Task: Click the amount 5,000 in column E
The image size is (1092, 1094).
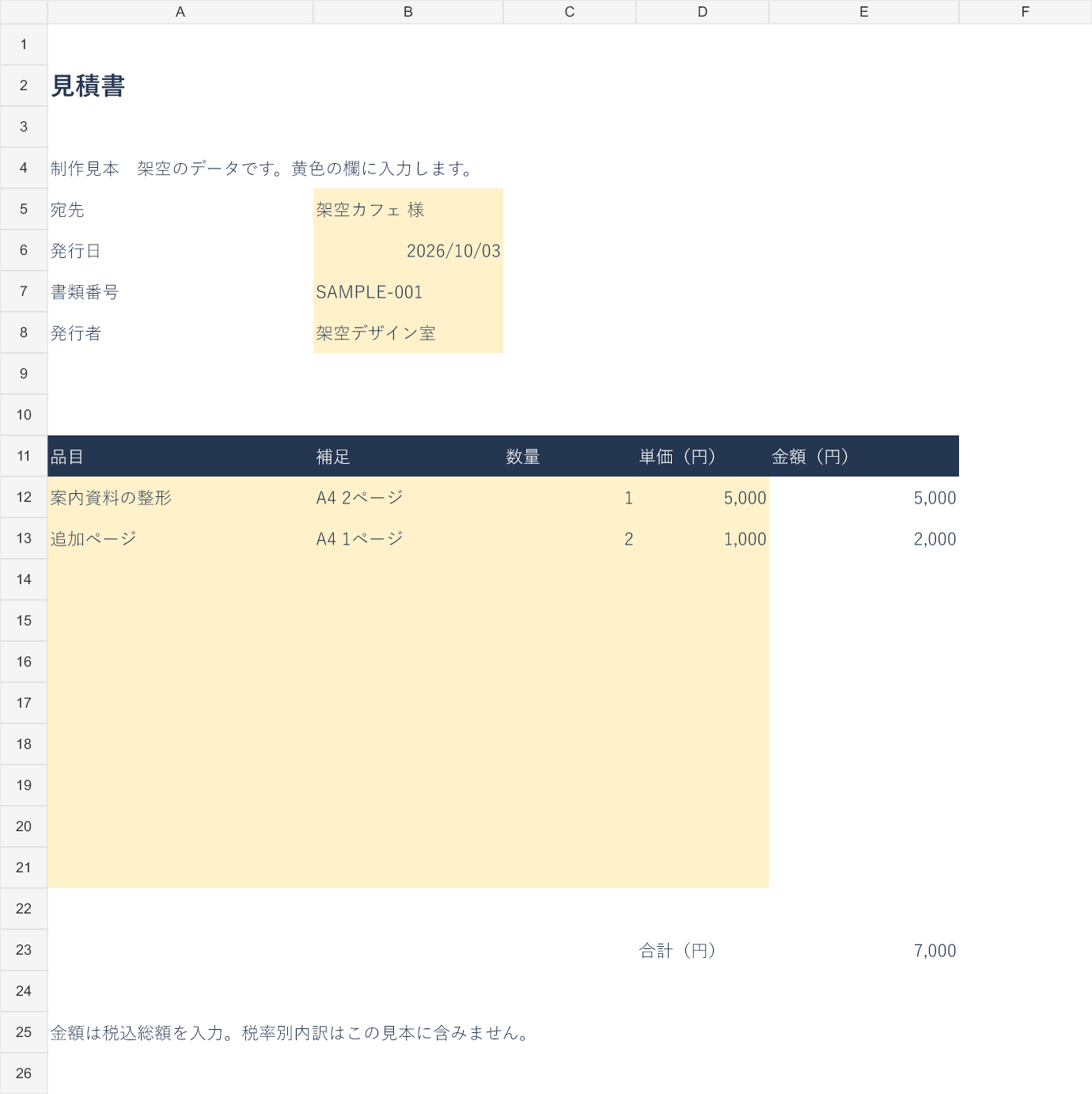Action: (864, 497)
